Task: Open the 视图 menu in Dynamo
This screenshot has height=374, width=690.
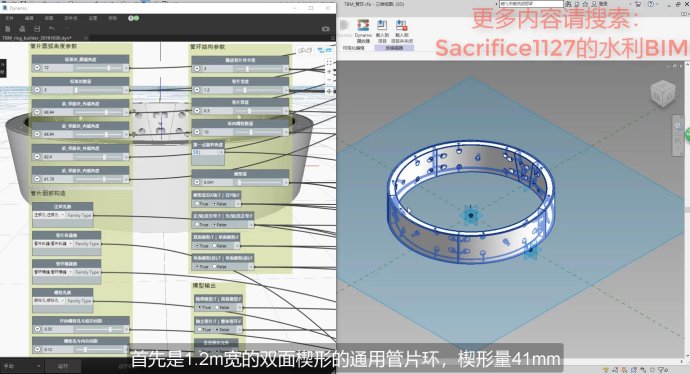Action: coord(49,18)
